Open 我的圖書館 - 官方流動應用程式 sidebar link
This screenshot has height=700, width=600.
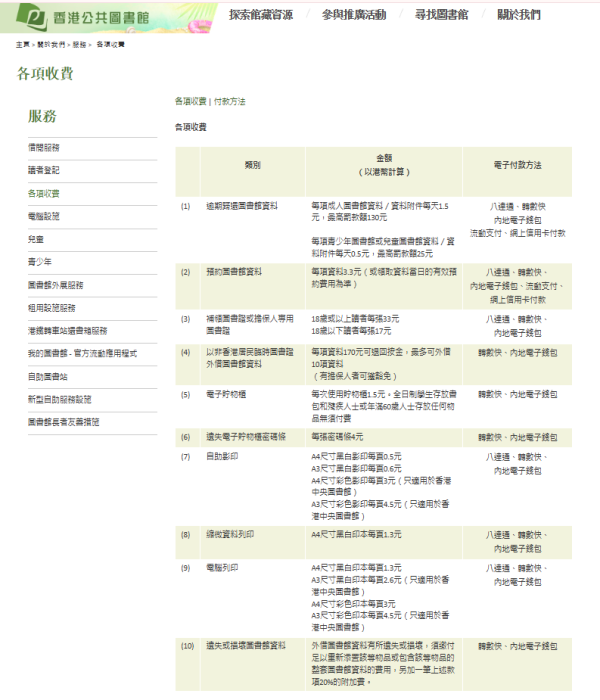pos(83,354)
